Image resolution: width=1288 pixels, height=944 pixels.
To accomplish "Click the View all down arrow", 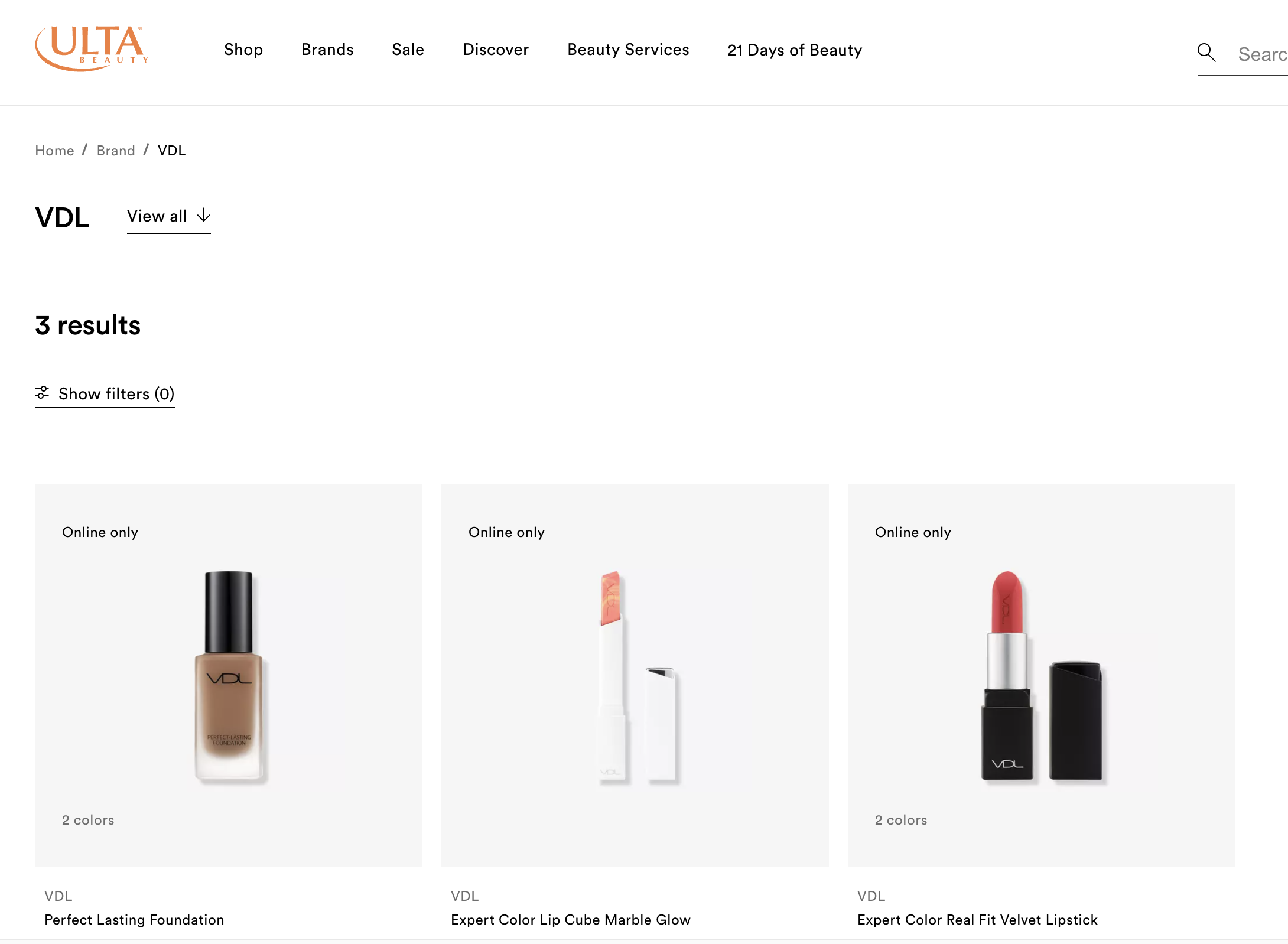I will click(x=204, y=215).
